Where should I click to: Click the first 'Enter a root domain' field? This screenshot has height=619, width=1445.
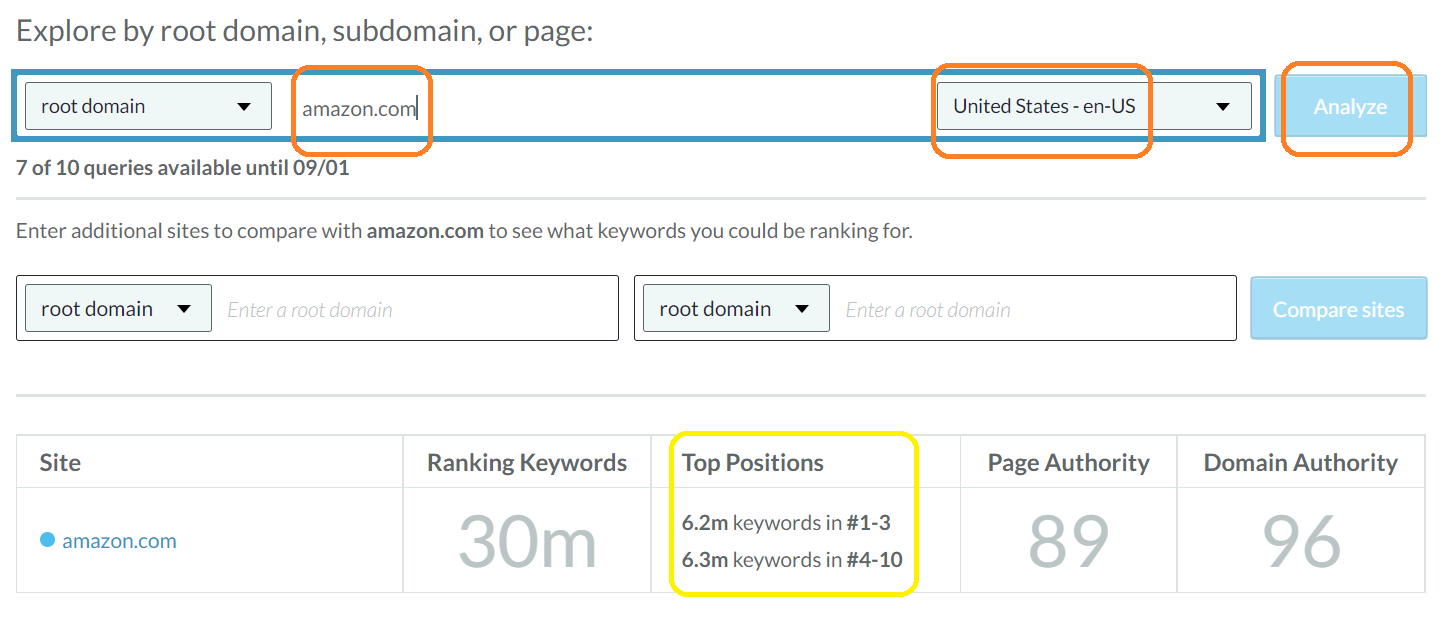click(x=415, y=309)
